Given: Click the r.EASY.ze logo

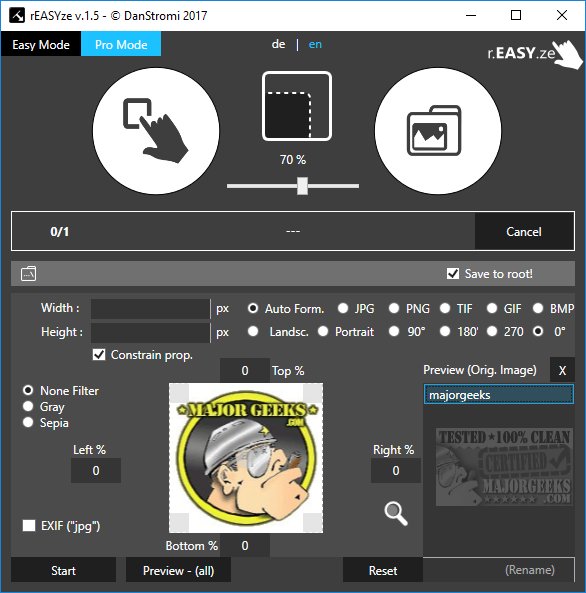Looking at the screenshot, I should click(x=535, y=54).
